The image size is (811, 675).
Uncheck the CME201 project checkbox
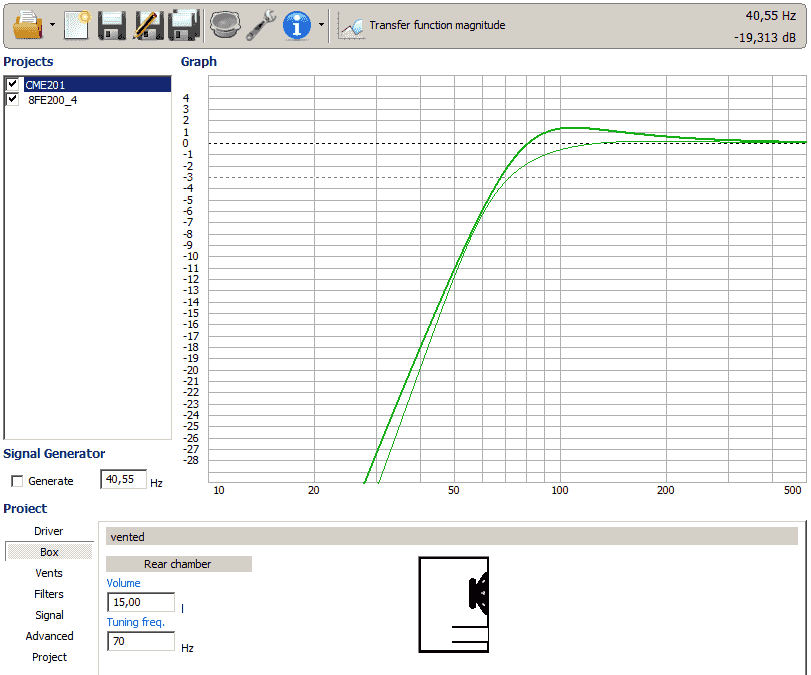(x=13, y=85)
